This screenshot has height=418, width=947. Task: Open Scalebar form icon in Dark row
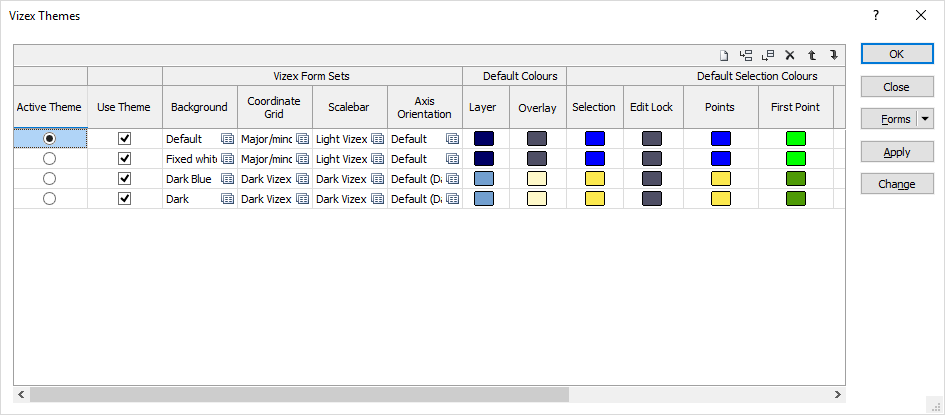coord(377,199)
